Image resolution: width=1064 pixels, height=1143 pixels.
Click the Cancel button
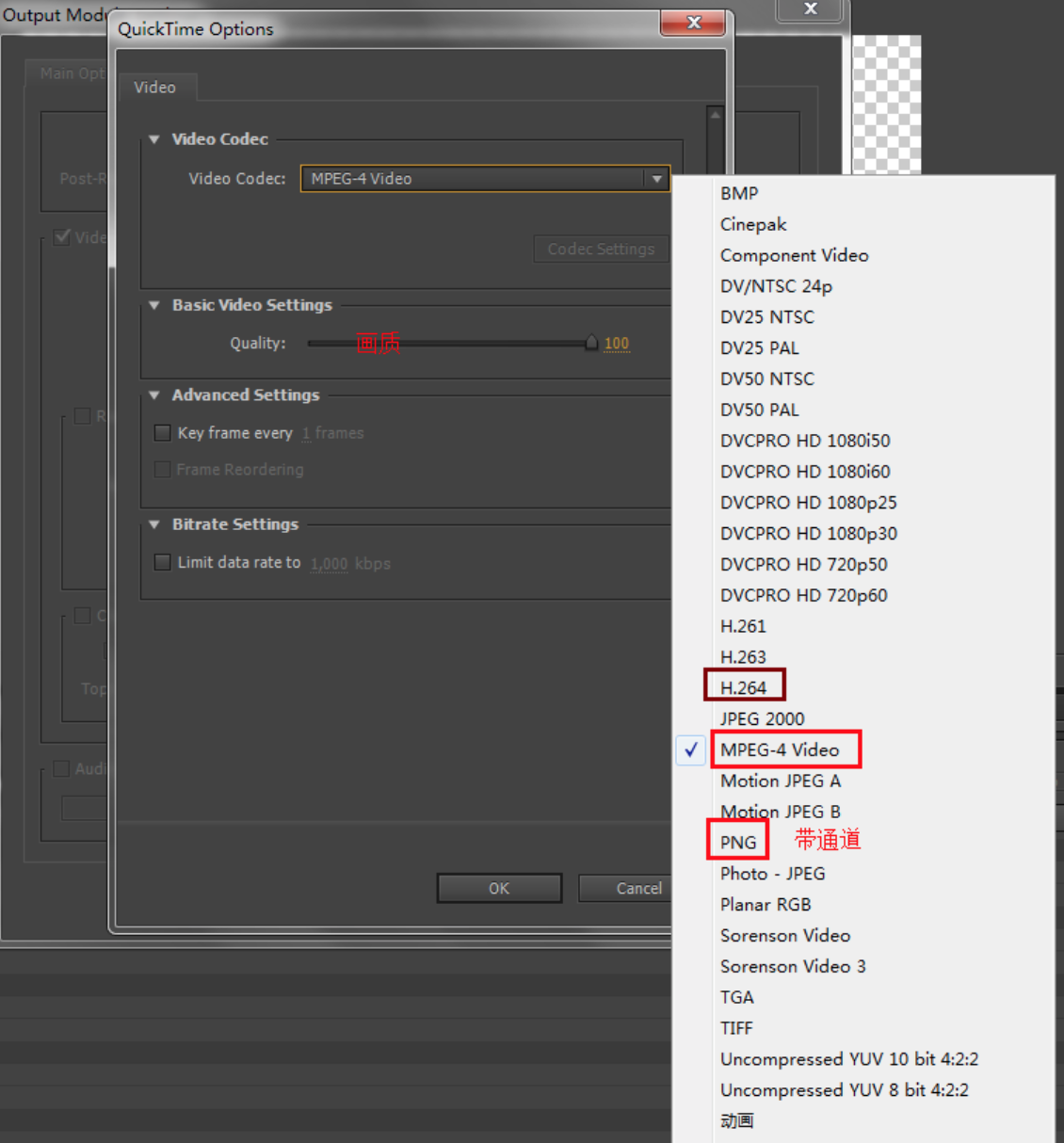626,888
